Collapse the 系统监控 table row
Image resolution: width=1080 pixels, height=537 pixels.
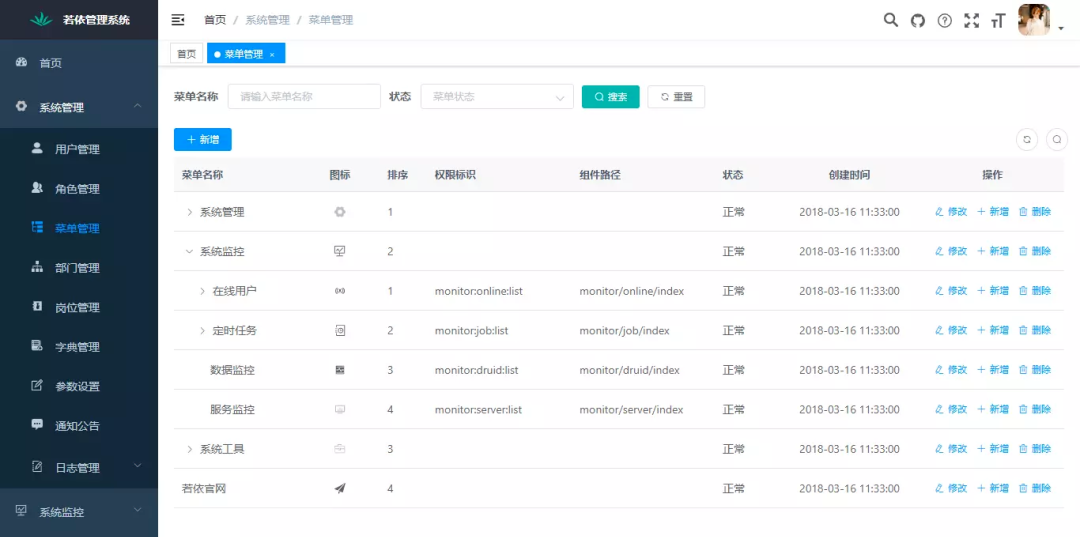[x=189, y=252]
